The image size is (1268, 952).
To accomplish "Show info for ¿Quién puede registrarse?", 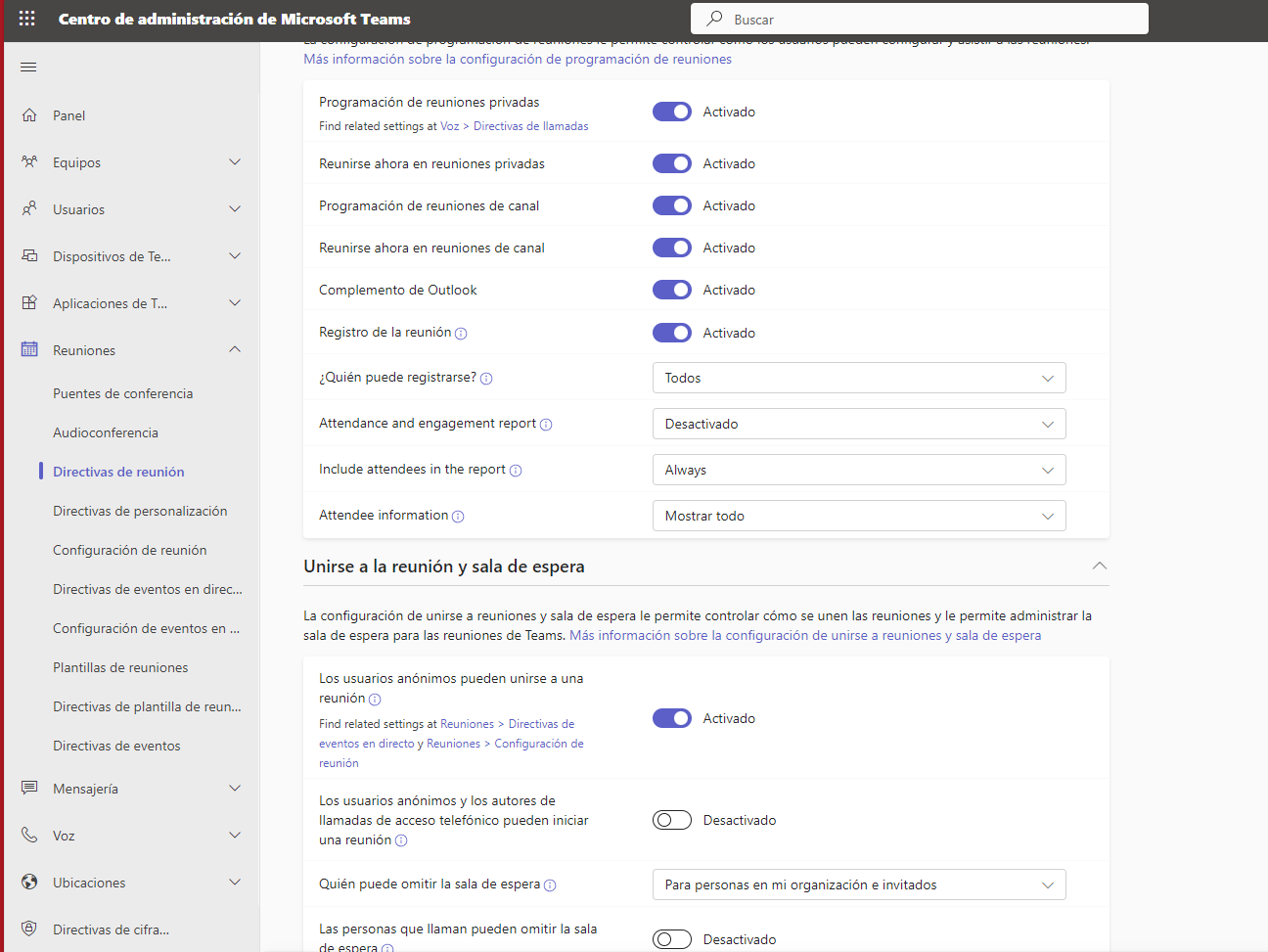I will coord(486,379).
